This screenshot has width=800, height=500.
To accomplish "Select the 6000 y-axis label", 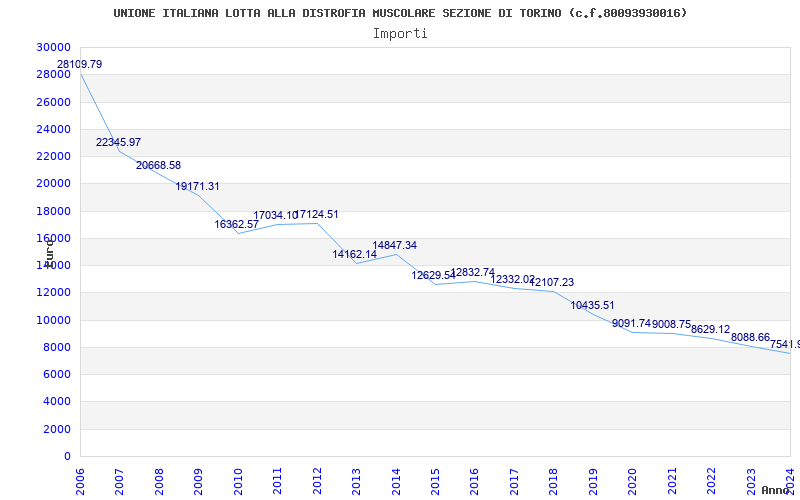I will click(56, 374).
